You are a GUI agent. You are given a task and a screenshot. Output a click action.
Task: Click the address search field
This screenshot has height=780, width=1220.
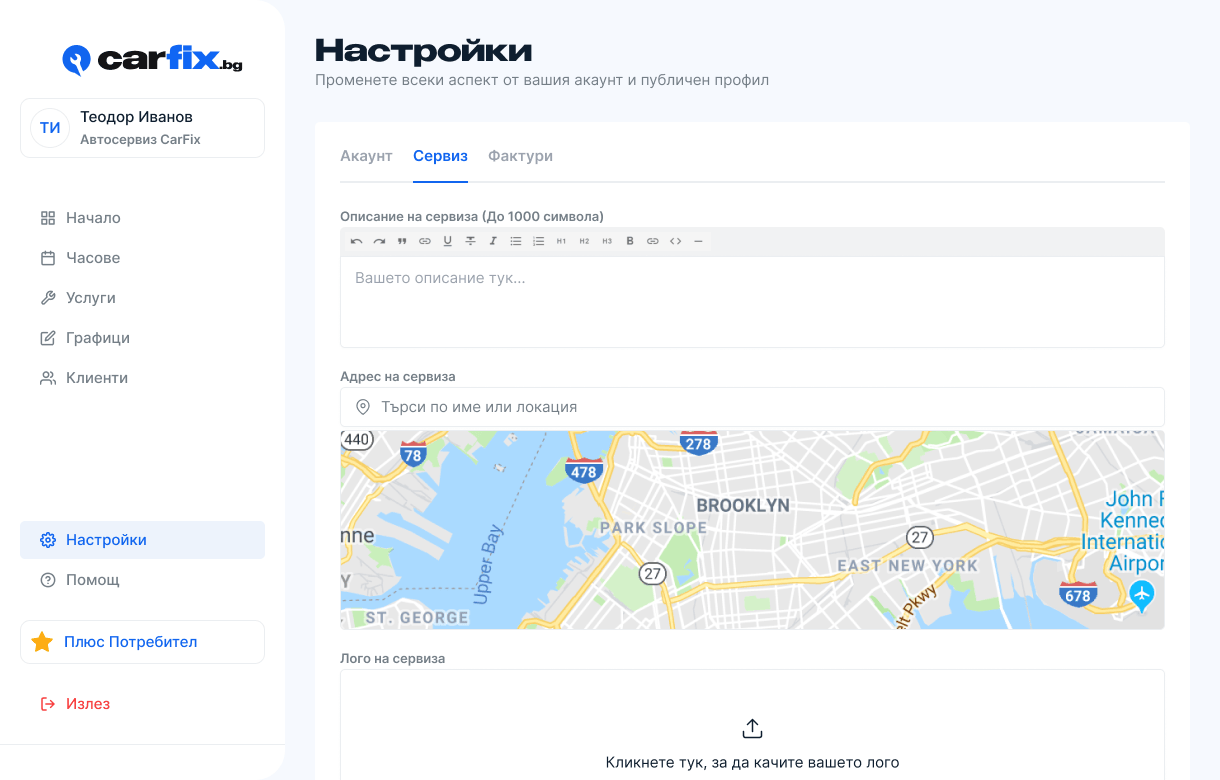(x=752, y=407)
